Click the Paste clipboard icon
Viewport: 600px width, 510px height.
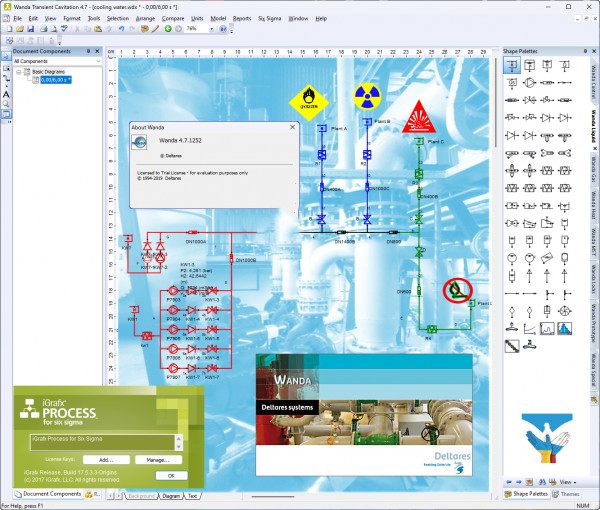click(x=98, y=29)
